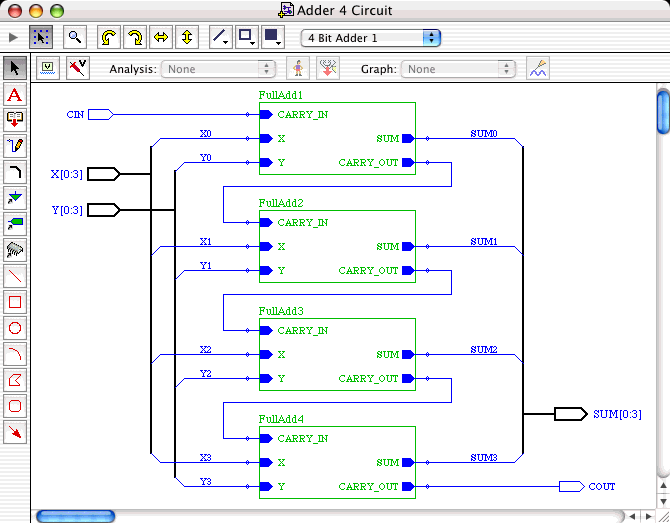Image resolution: width=670 pixels, height=523 pixels.
Task: Flip selection horizontally
Action: (x=160, y=38)
